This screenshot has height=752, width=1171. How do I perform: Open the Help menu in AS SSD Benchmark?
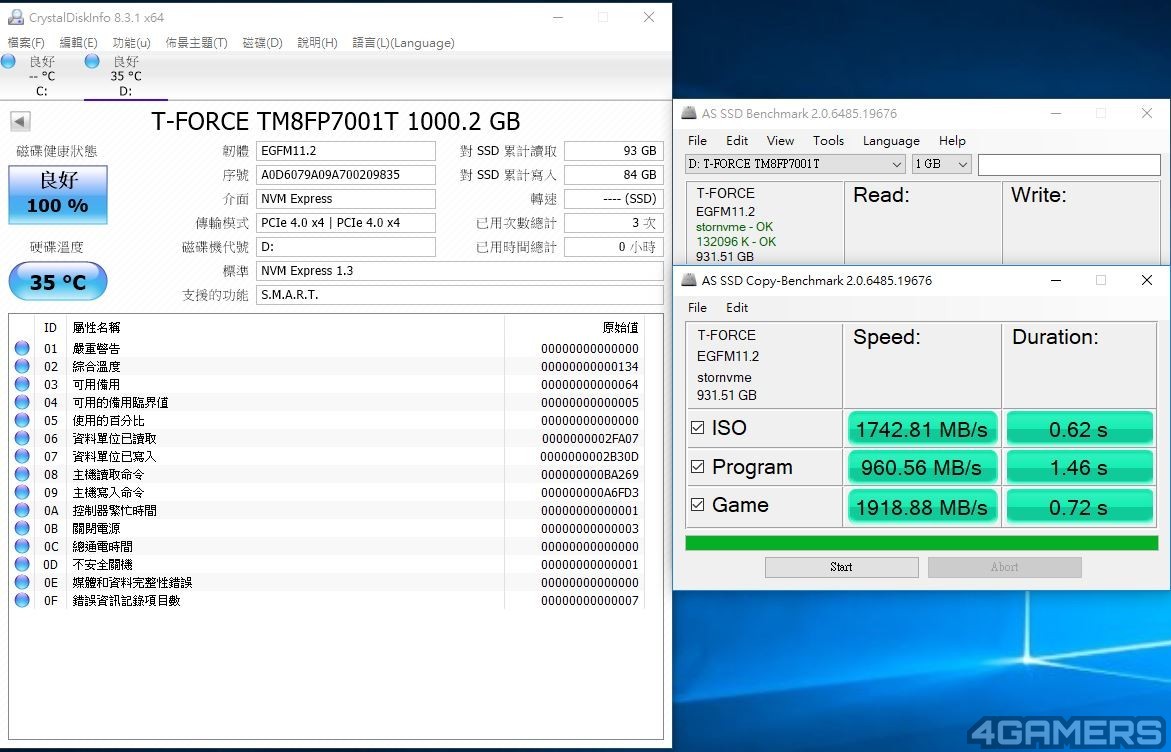[952, 140]
